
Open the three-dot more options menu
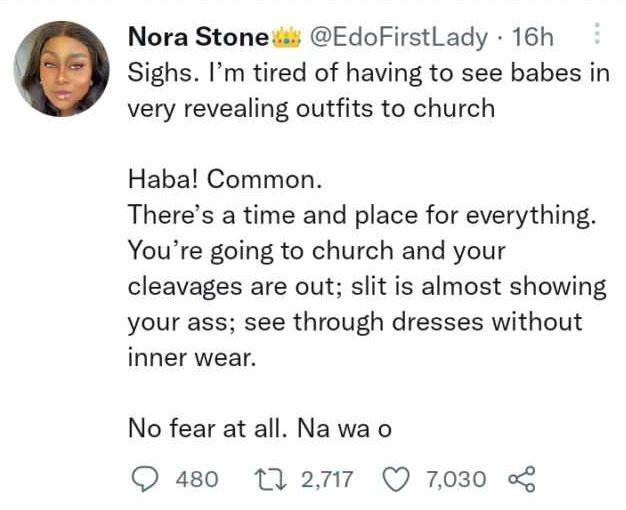(x=598, y=34)
